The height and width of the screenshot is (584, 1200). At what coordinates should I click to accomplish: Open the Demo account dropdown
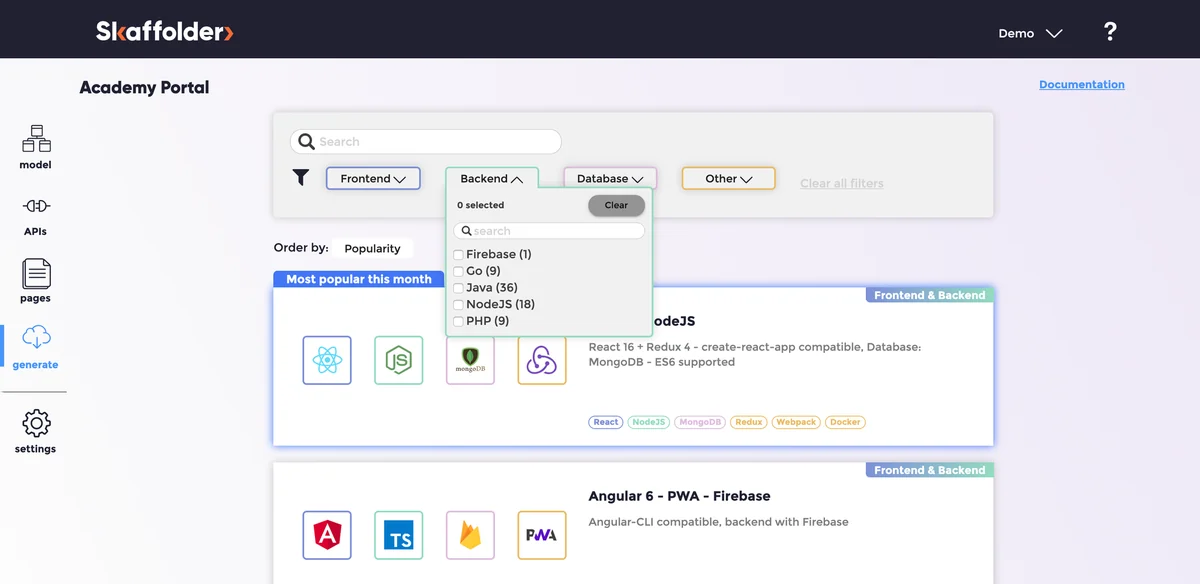point(1030,33)
